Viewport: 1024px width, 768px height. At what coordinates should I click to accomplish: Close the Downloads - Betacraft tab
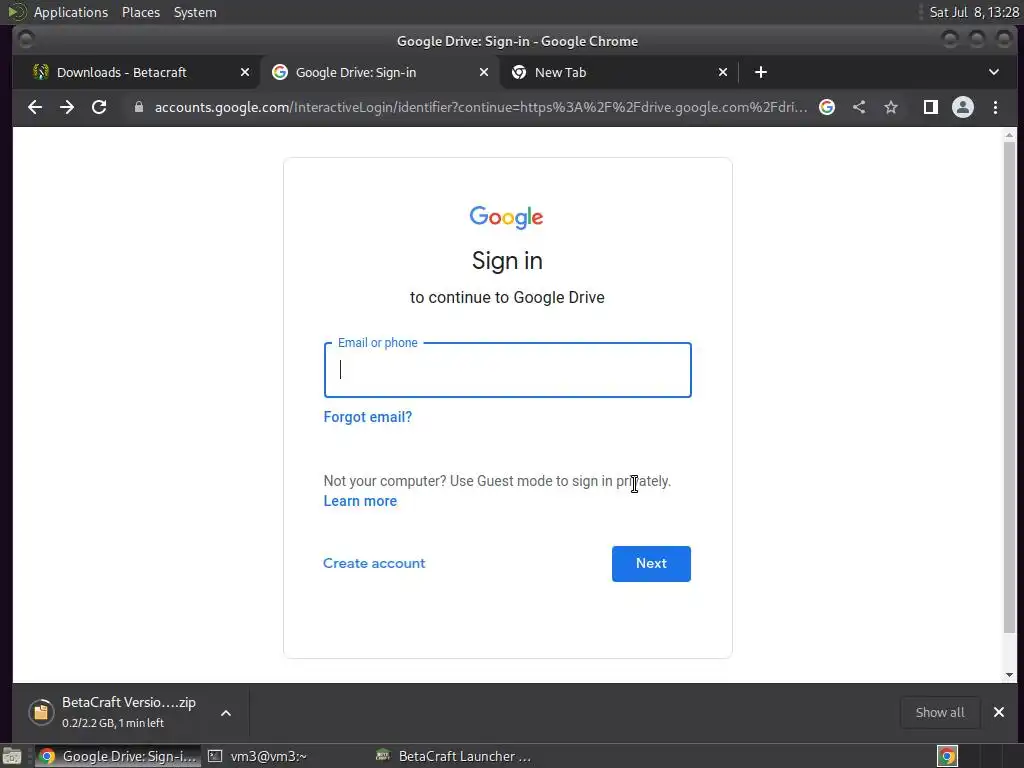pyautogui.click(x=245, y=72)
